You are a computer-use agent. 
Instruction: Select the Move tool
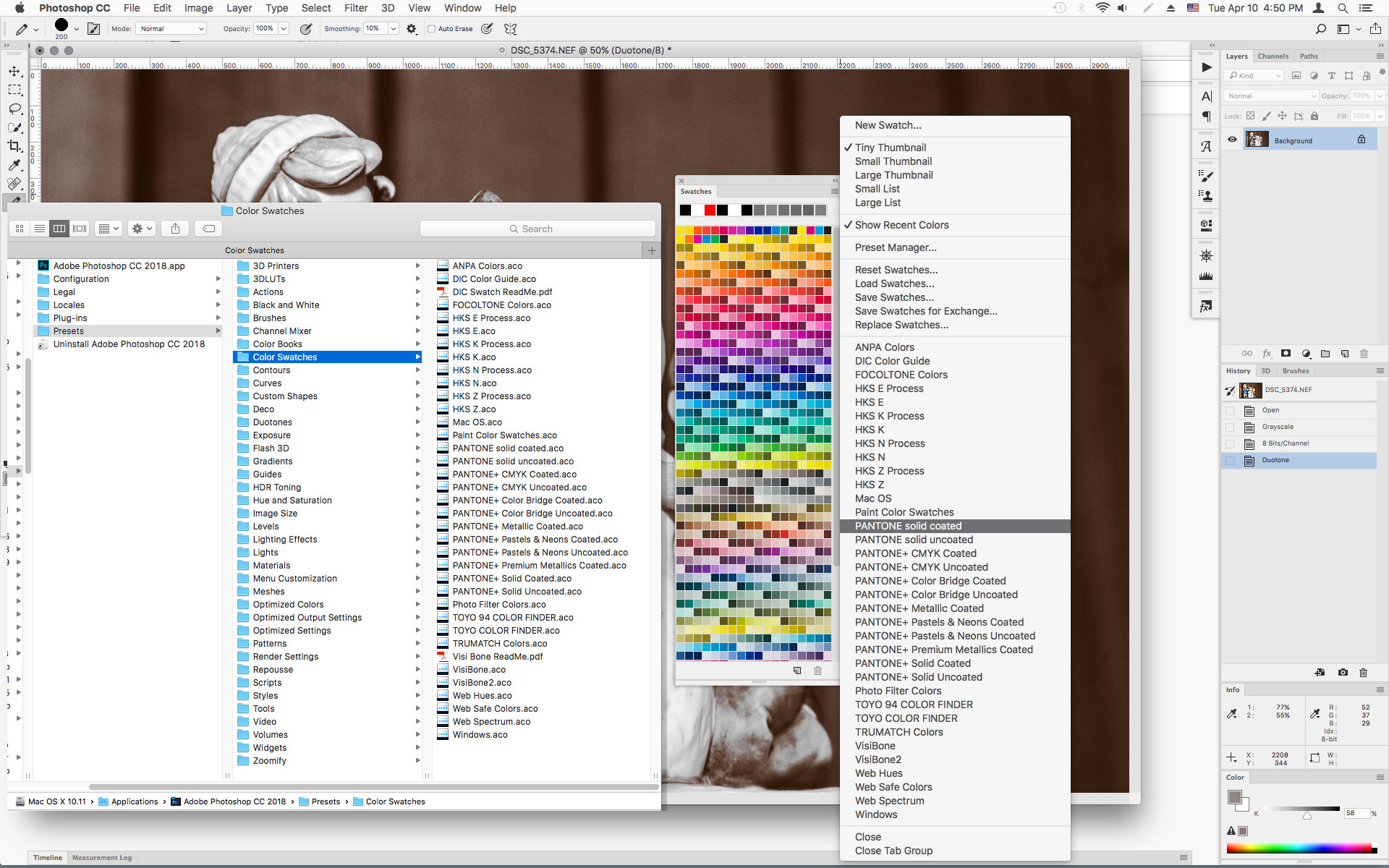[x=14, y=72]
